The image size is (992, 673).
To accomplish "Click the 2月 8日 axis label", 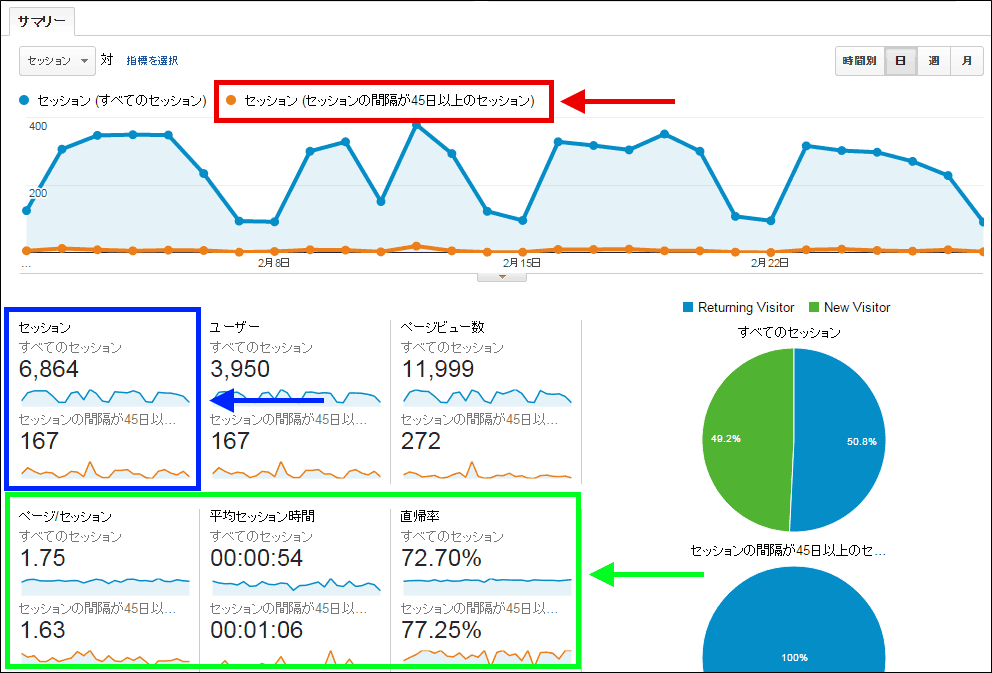I will click(274, 262).
